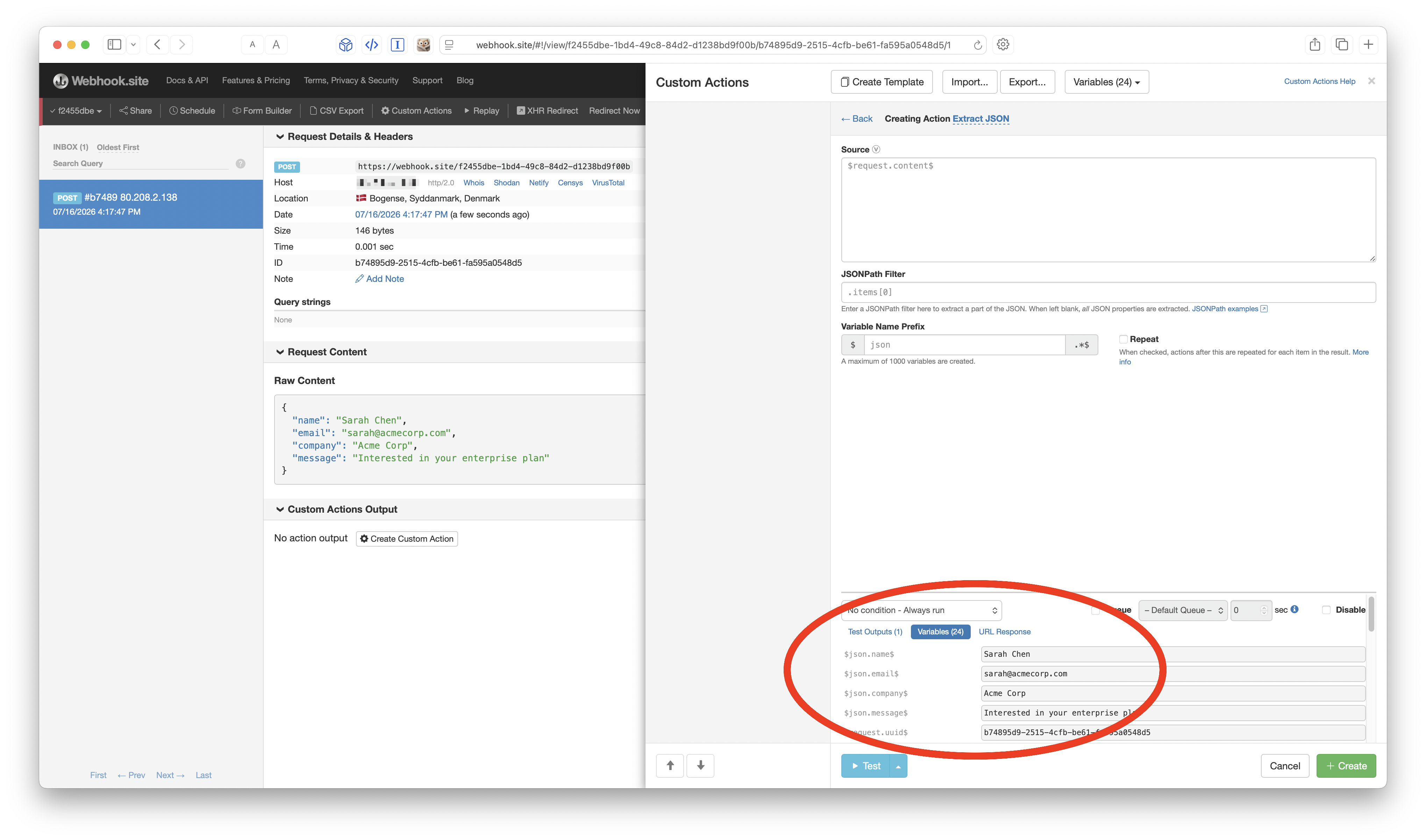Open the 'No condition - Always run' dropdown
Viewport: 1426px width, 840px height.
pyautogui.click(x=922, y=610)
